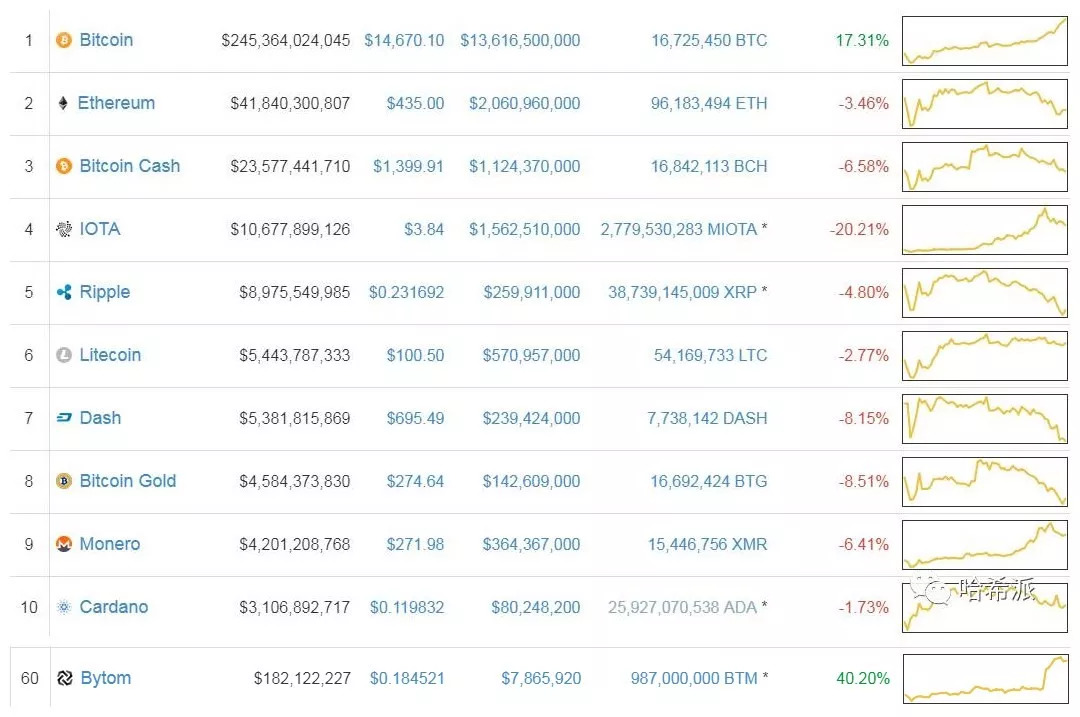Click the Cardano logo icon
Screen dimensions: 1080x717
click(64, 607)
